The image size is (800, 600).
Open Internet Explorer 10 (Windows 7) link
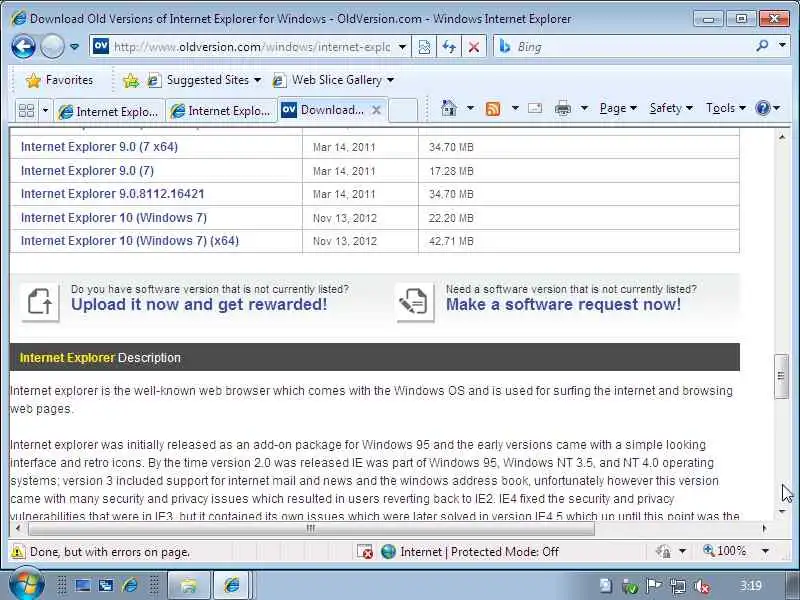tap(114, 218)
